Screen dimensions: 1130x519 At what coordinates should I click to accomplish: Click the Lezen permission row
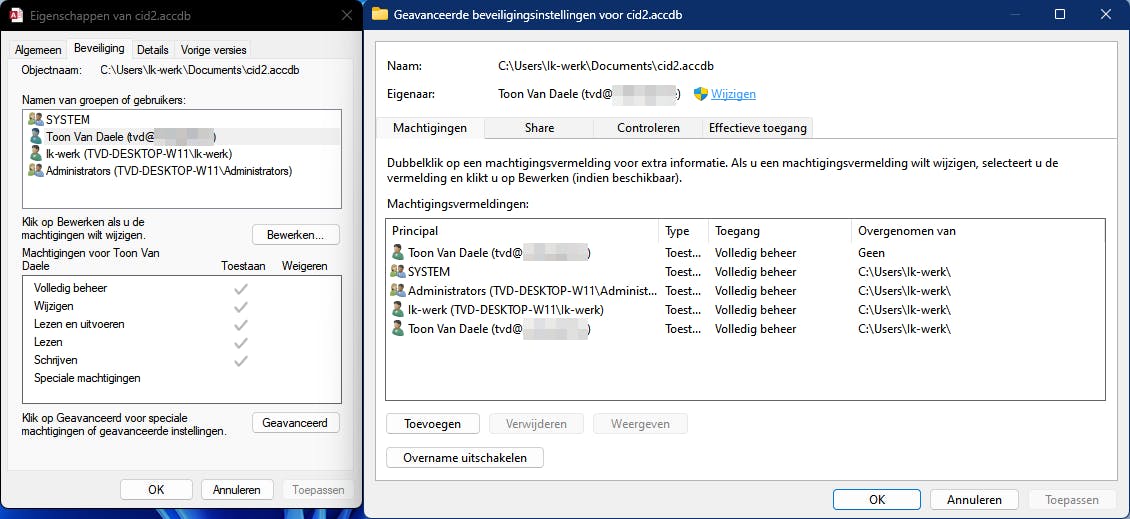[182, 342]
